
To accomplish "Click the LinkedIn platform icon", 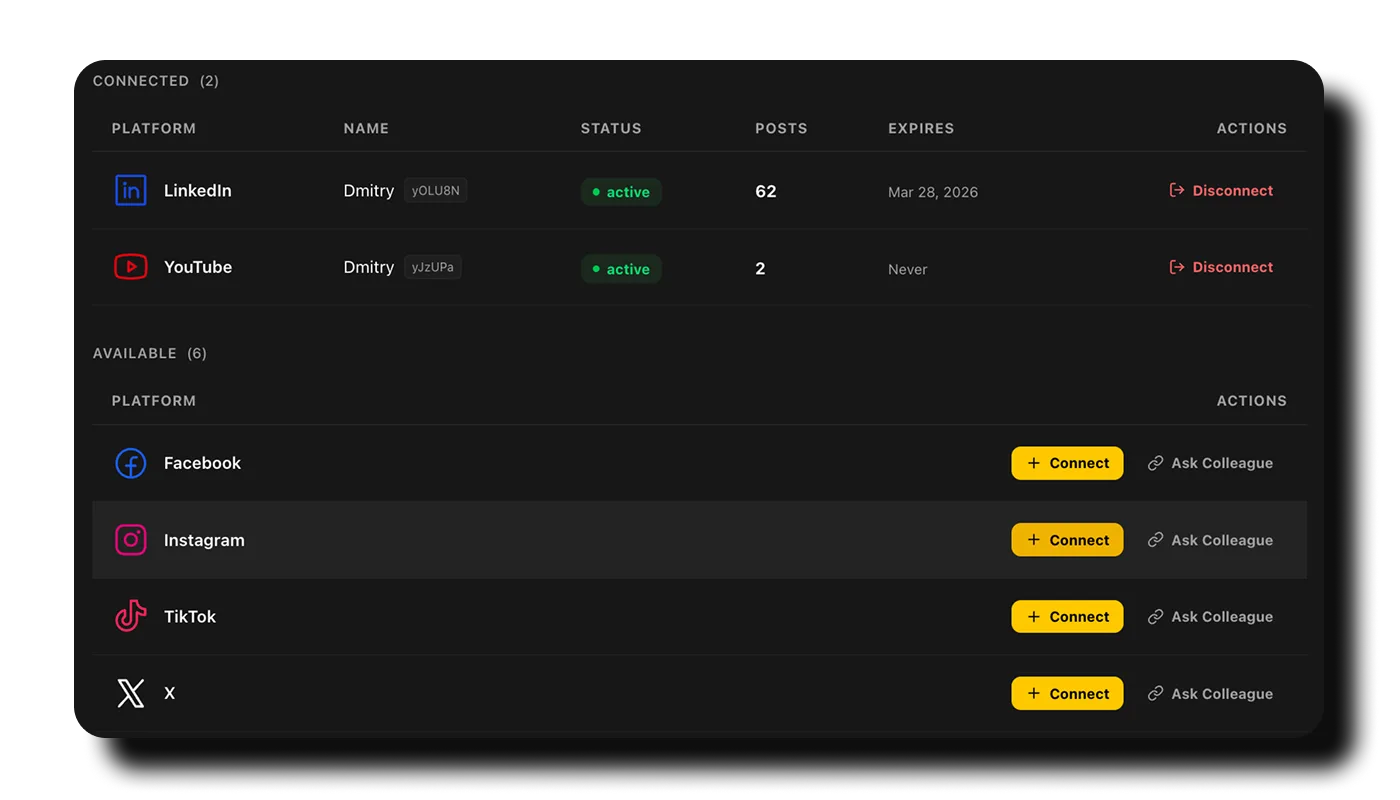I will click(131, 190).
